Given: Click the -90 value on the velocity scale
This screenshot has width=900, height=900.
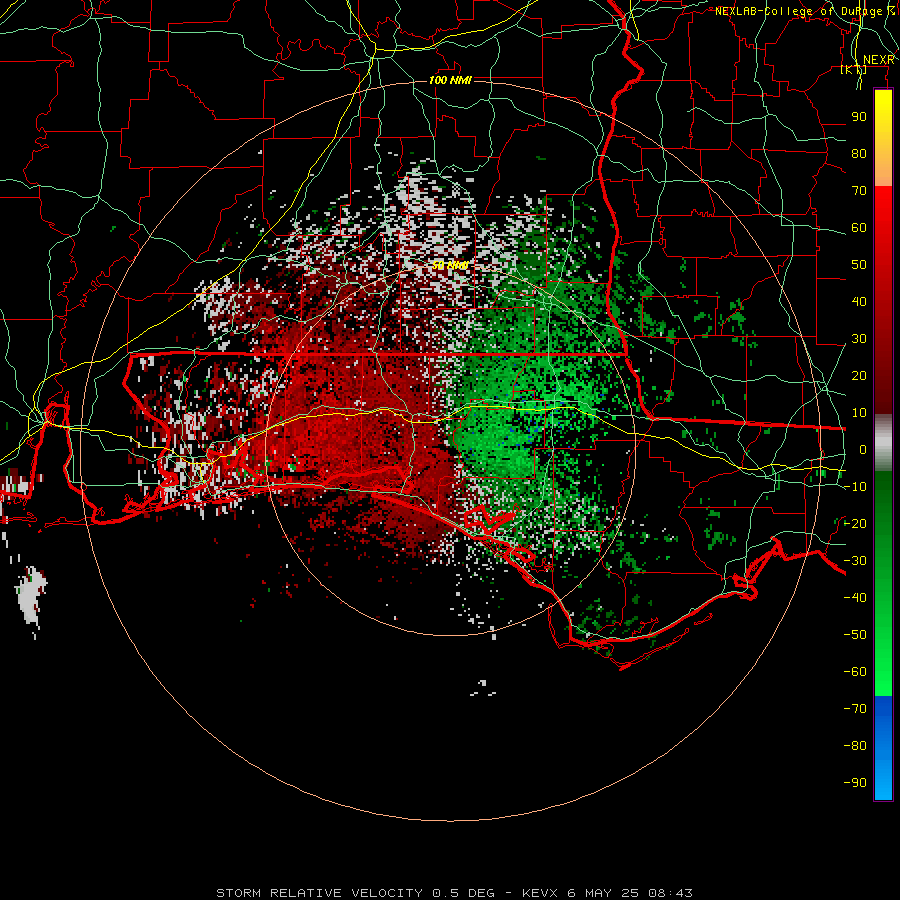Looking at the screenshot, I should (x=855, y=783).
